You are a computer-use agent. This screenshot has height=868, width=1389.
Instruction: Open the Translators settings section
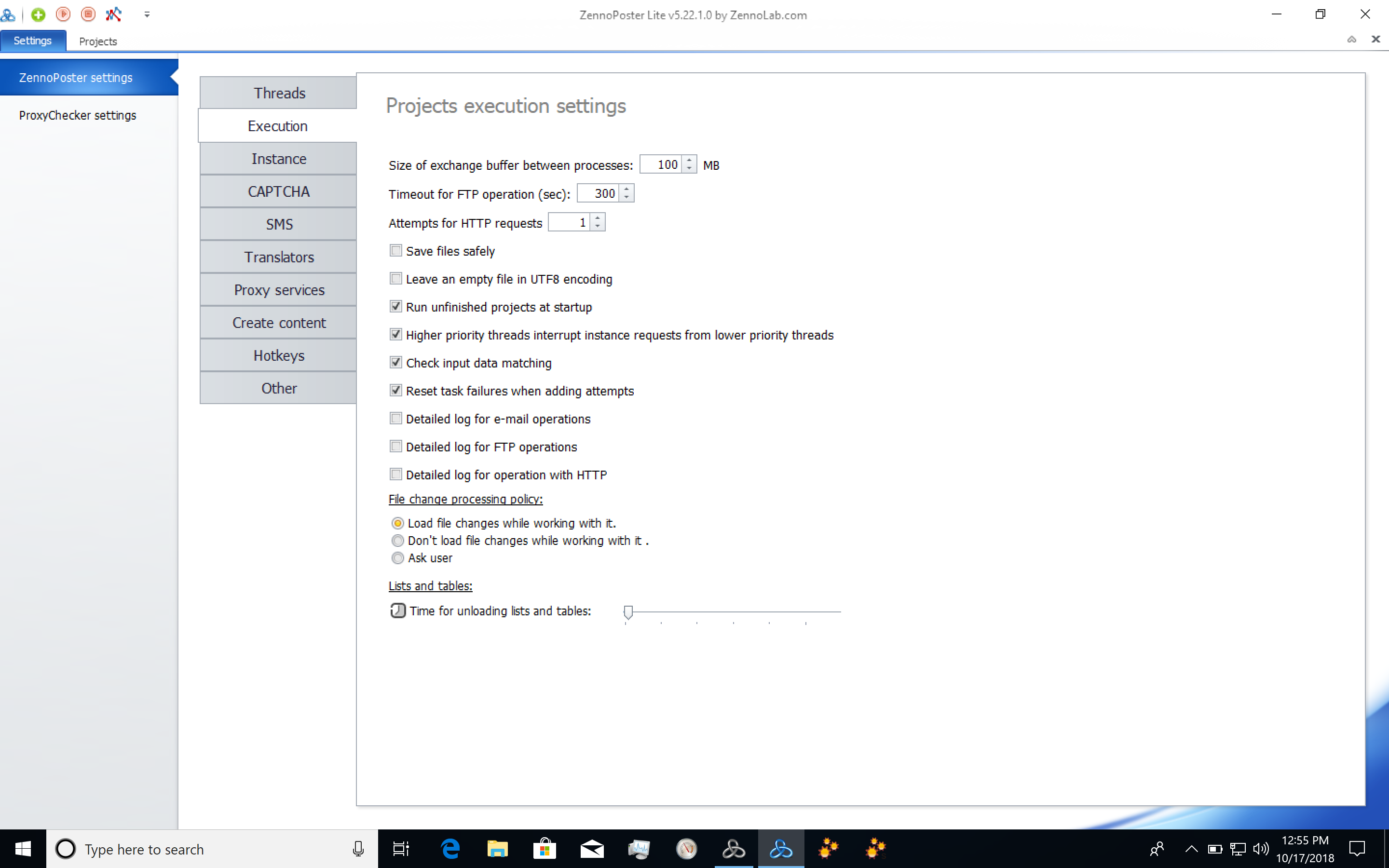click(278, 257)
